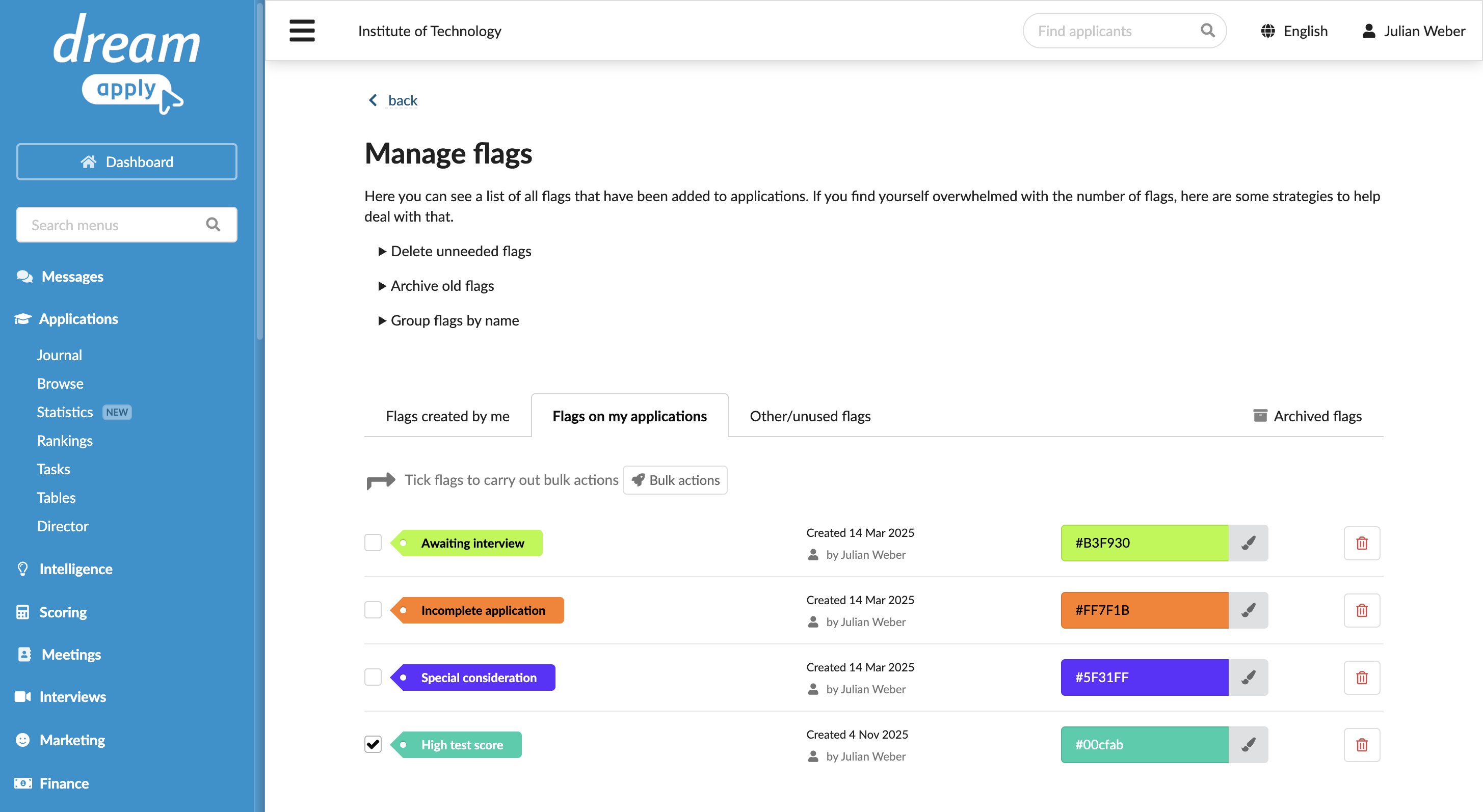This screenshot has height=812, width=1483.
Task: Delete the Special consideration flag via trash icon
Action: 1362,678
